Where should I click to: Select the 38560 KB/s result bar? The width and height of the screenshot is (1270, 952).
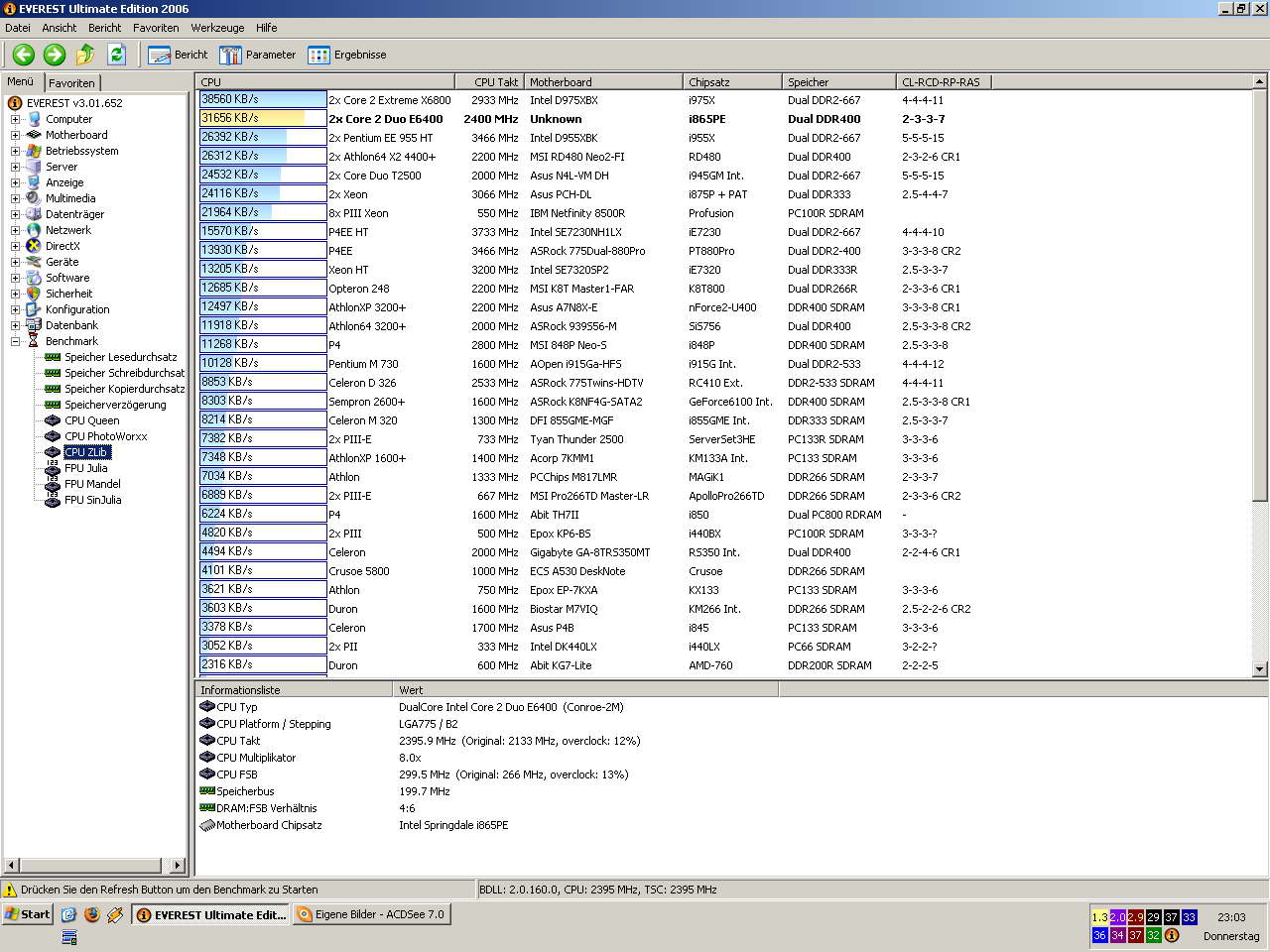(263, 99)
